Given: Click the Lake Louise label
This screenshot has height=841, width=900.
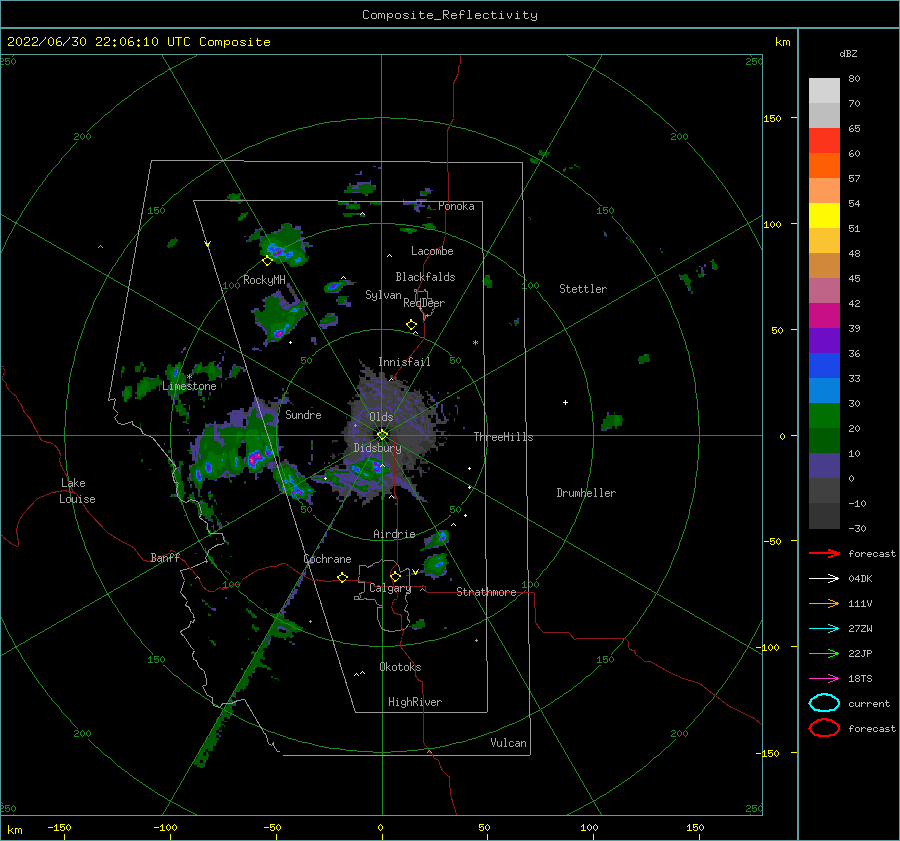Looking at the screenshot, I should click(77, 491).
